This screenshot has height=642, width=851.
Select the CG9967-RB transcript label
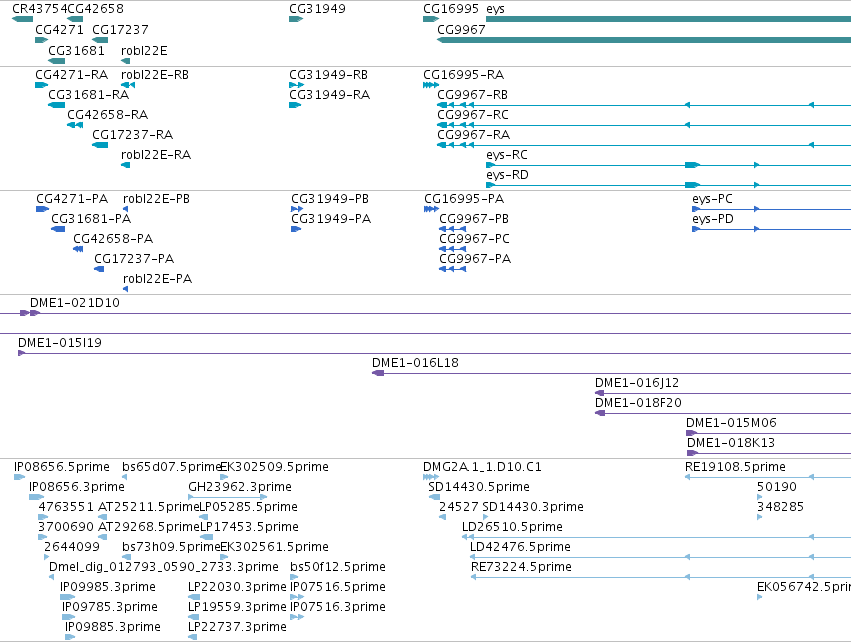472,94
